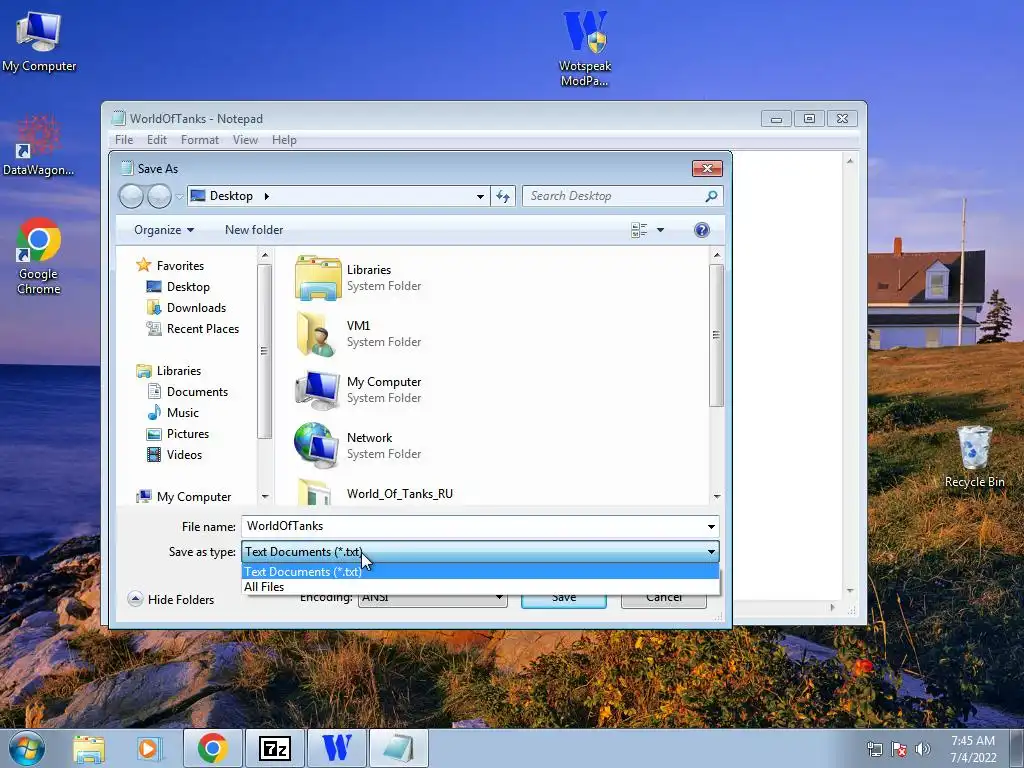The height and width of the screenshot is (768, 1024).
Task: Change view using the views icon
Action: pos(639,230)
